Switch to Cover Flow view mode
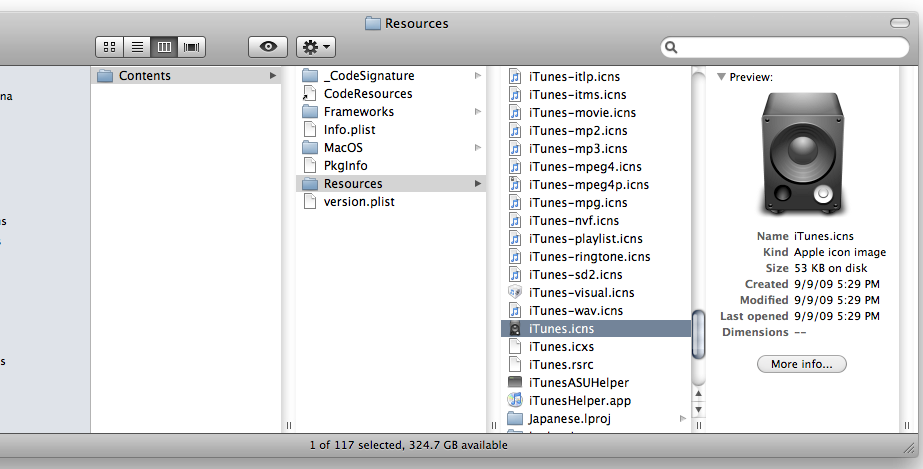Viewport: 923px width, 469px height. [x=191, y=47]
